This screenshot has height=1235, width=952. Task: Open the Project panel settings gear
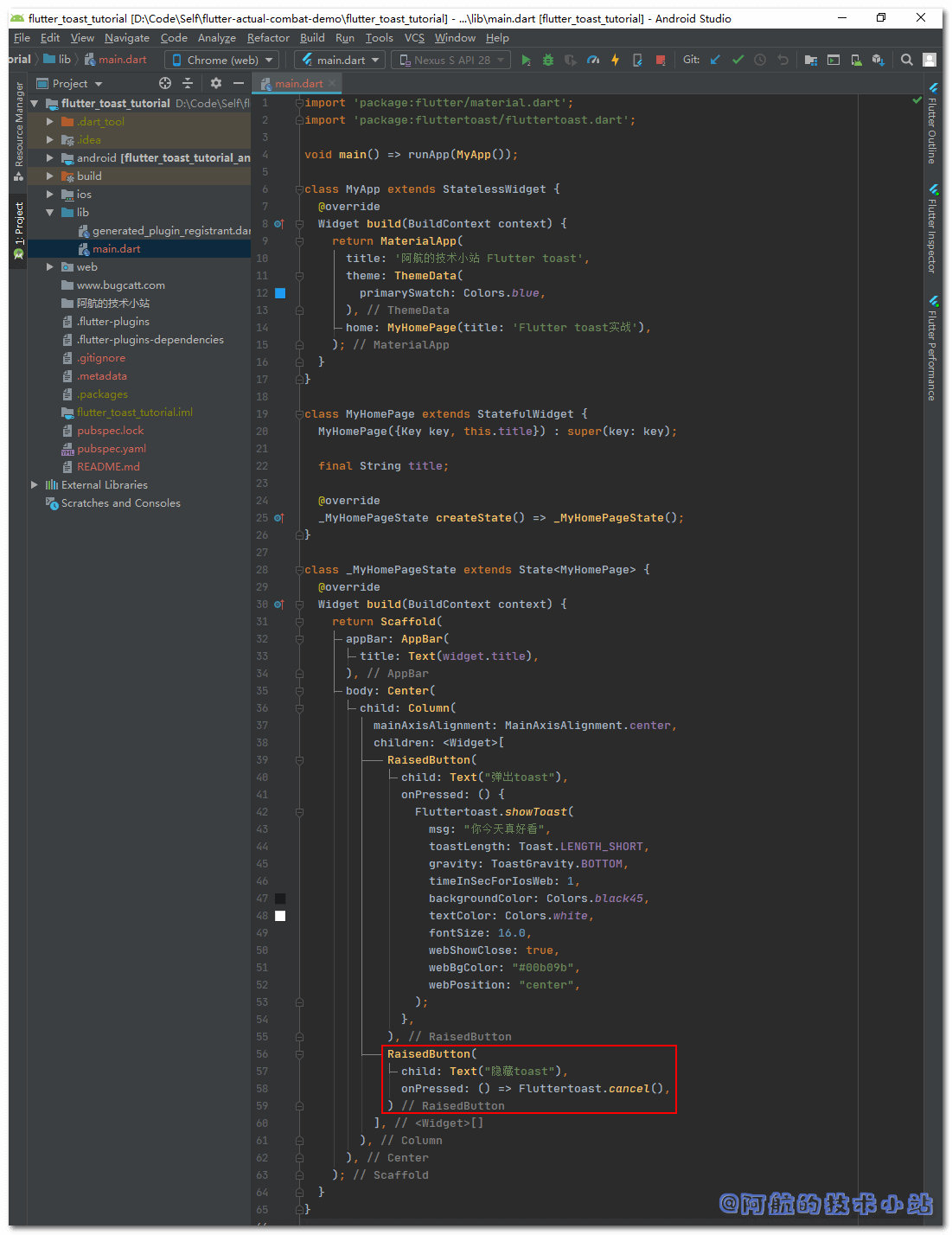216,83
